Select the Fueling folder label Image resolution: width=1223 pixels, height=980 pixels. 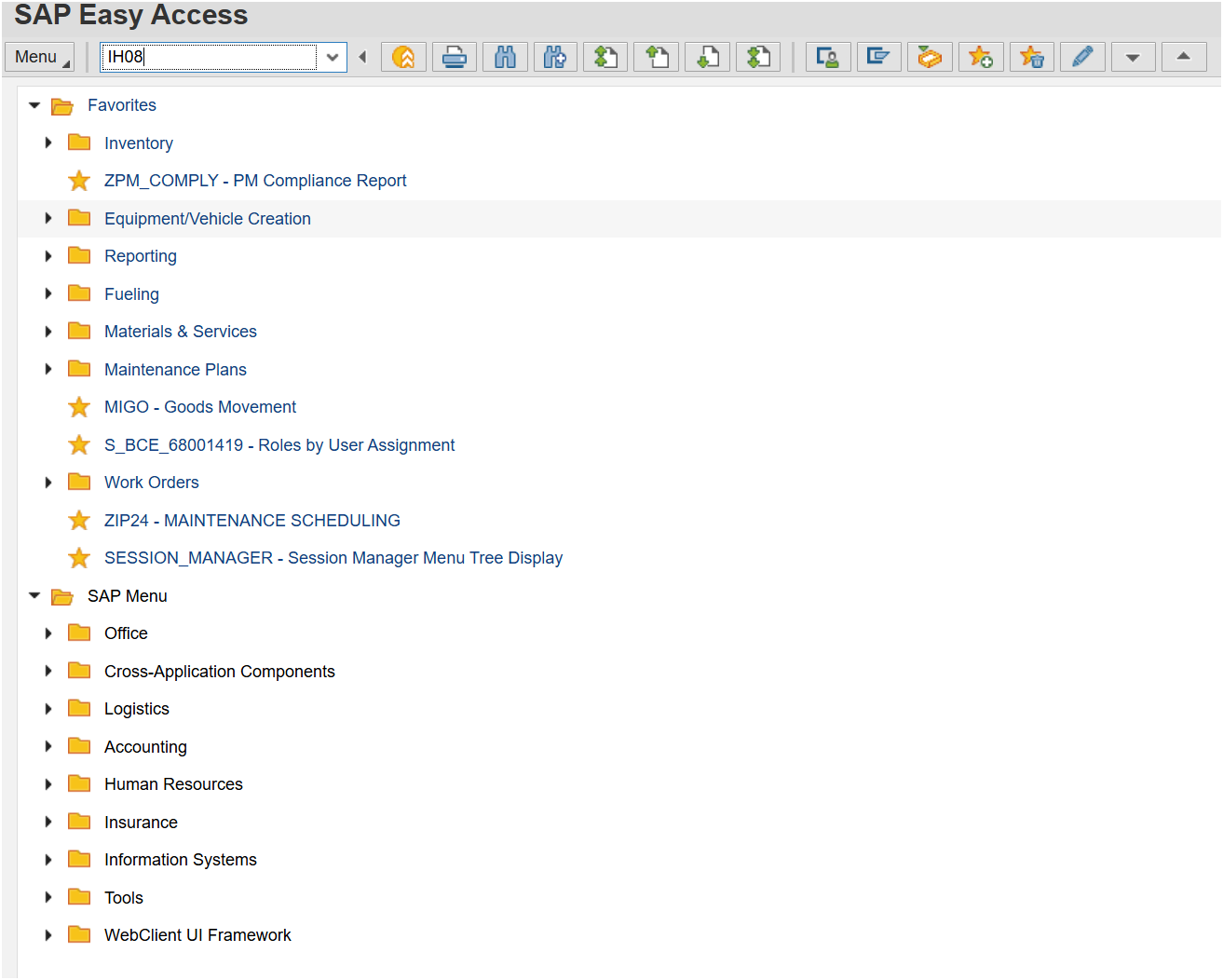coord(131,294)
